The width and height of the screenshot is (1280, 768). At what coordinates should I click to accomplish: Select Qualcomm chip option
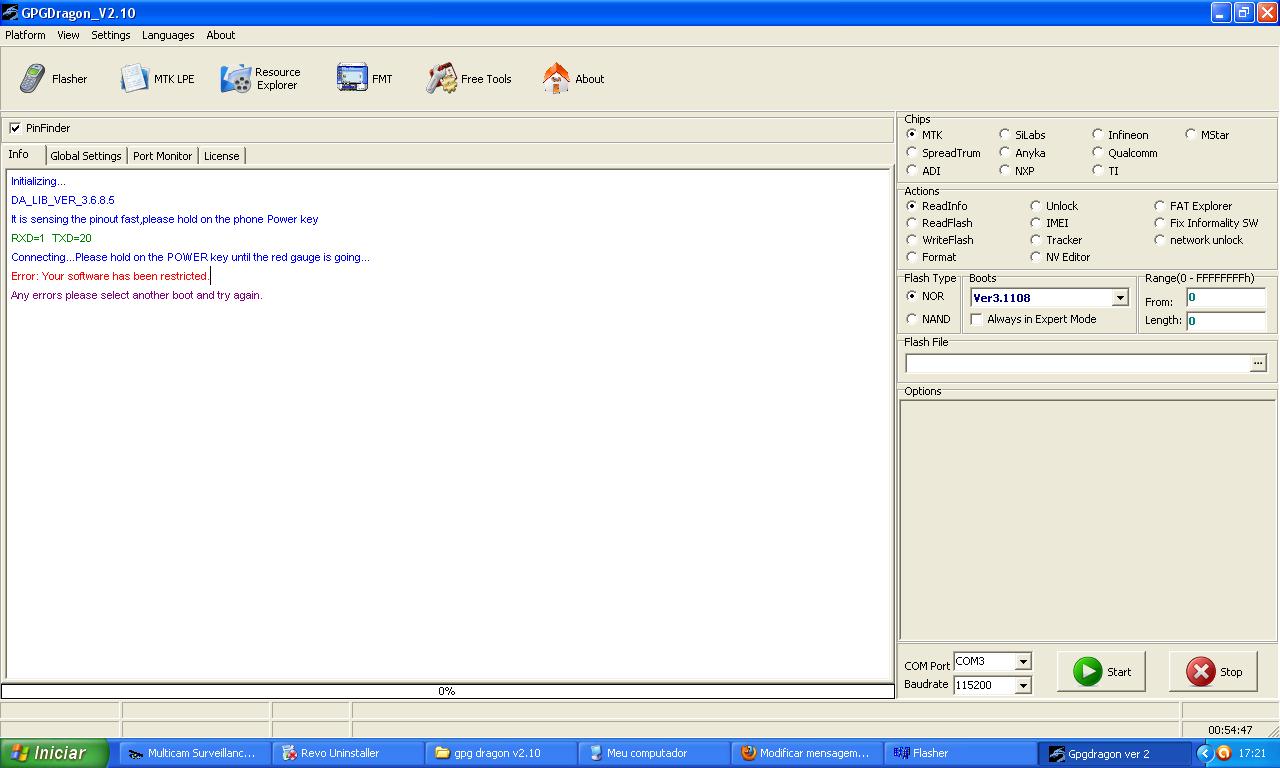pyautogui.click(x=1097, y=153)
